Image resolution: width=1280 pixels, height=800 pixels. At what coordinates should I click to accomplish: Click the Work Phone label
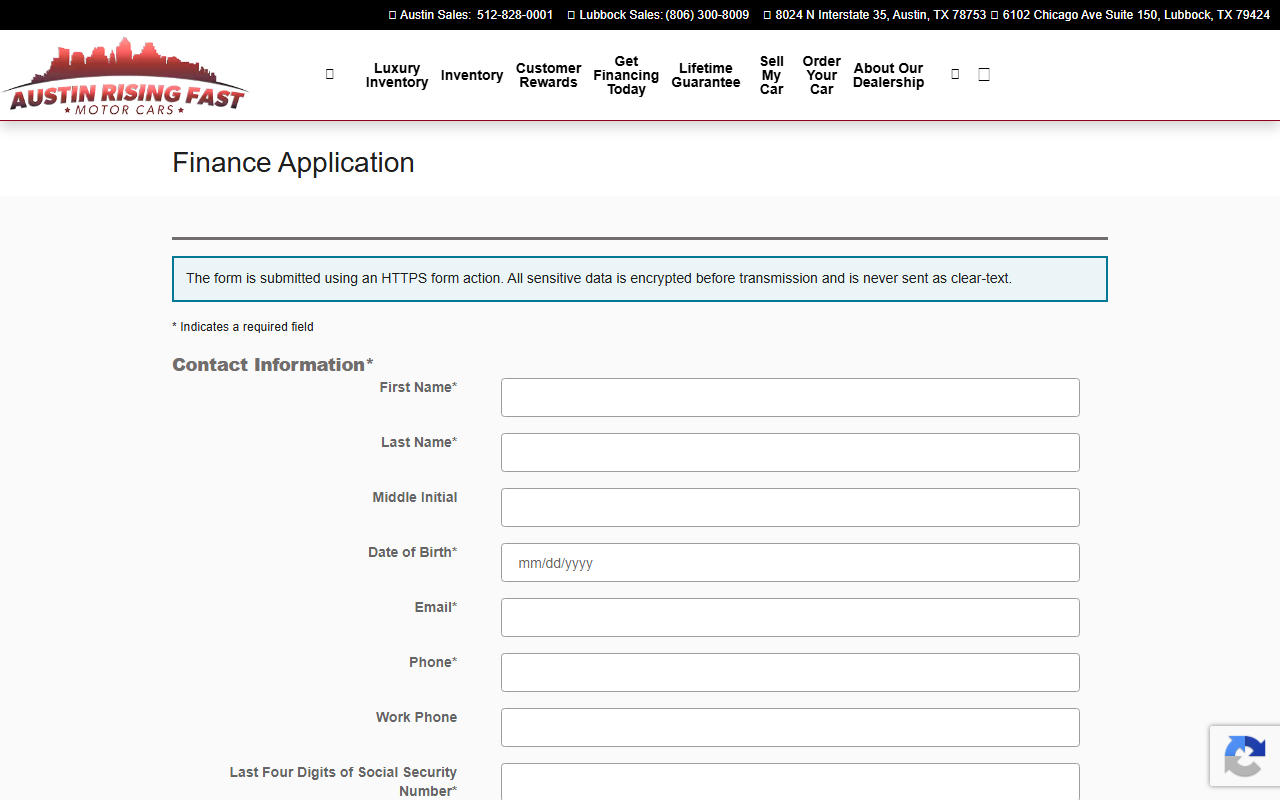coord(417,717)
